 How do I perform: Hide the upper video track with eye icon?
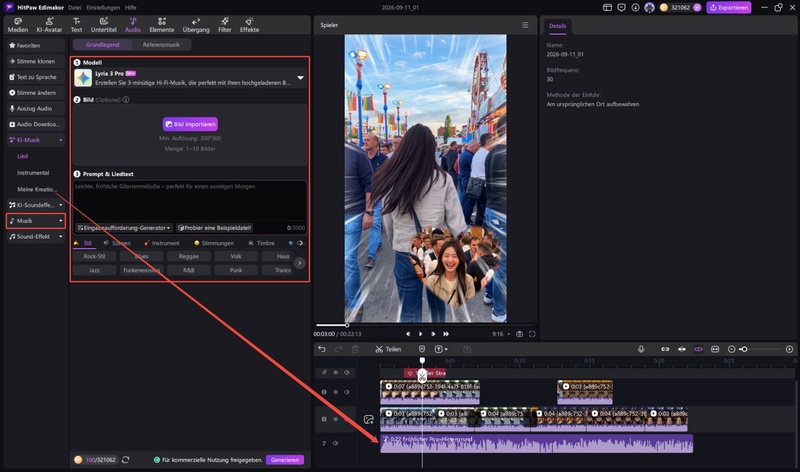[335, 392]
